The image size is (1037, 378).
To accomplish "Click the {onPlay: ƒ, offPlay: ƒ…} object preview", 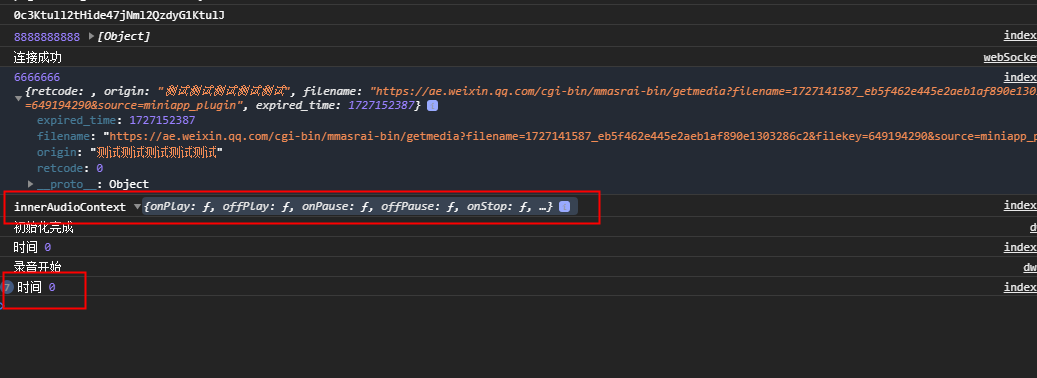I will pyautogui.click(x=348, y=207).
